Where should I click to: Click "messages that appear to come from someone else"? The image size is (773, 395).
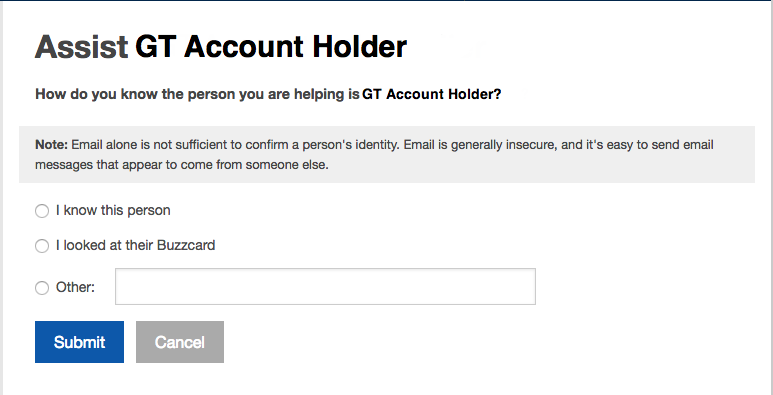[x=182, y=165]
